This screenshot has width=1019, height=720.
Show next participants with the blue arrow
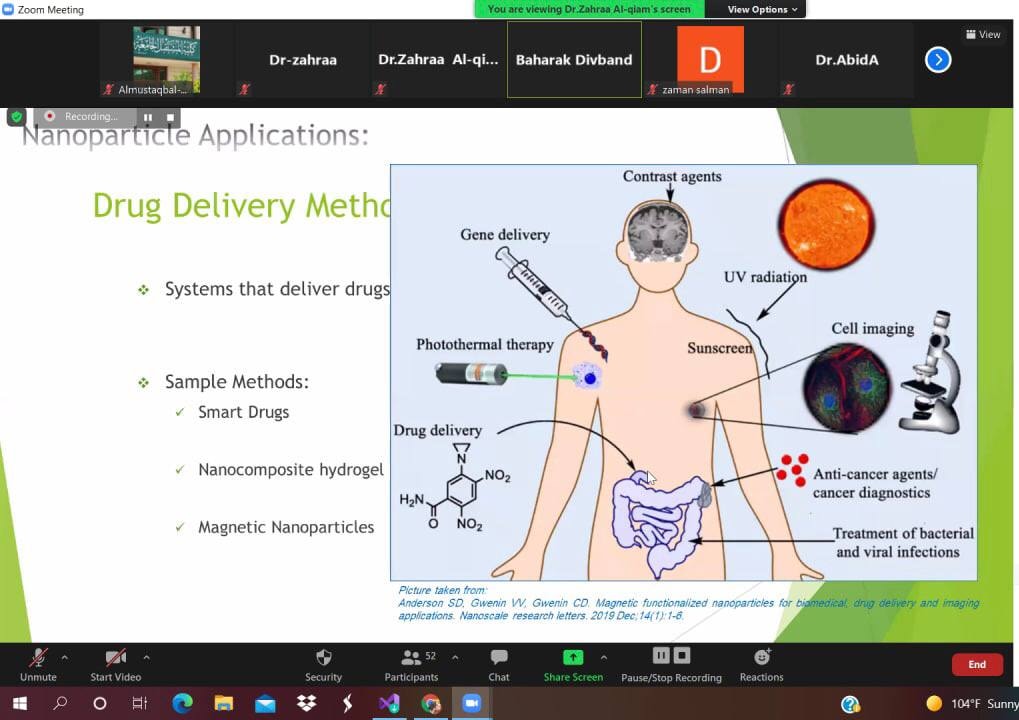coord(937,60)
